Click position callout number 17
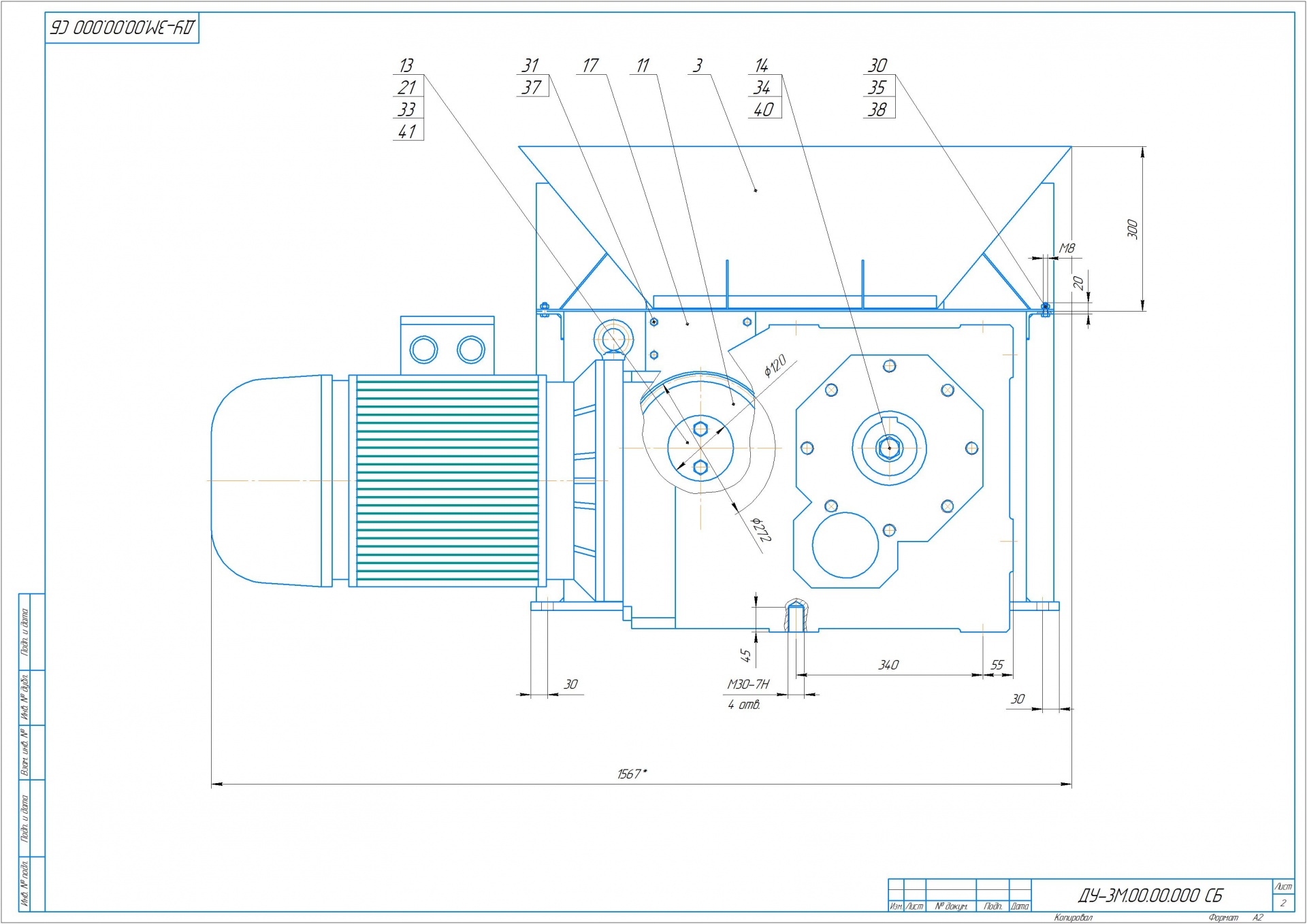Viewport: 1307px width, 924px height. 590,65
